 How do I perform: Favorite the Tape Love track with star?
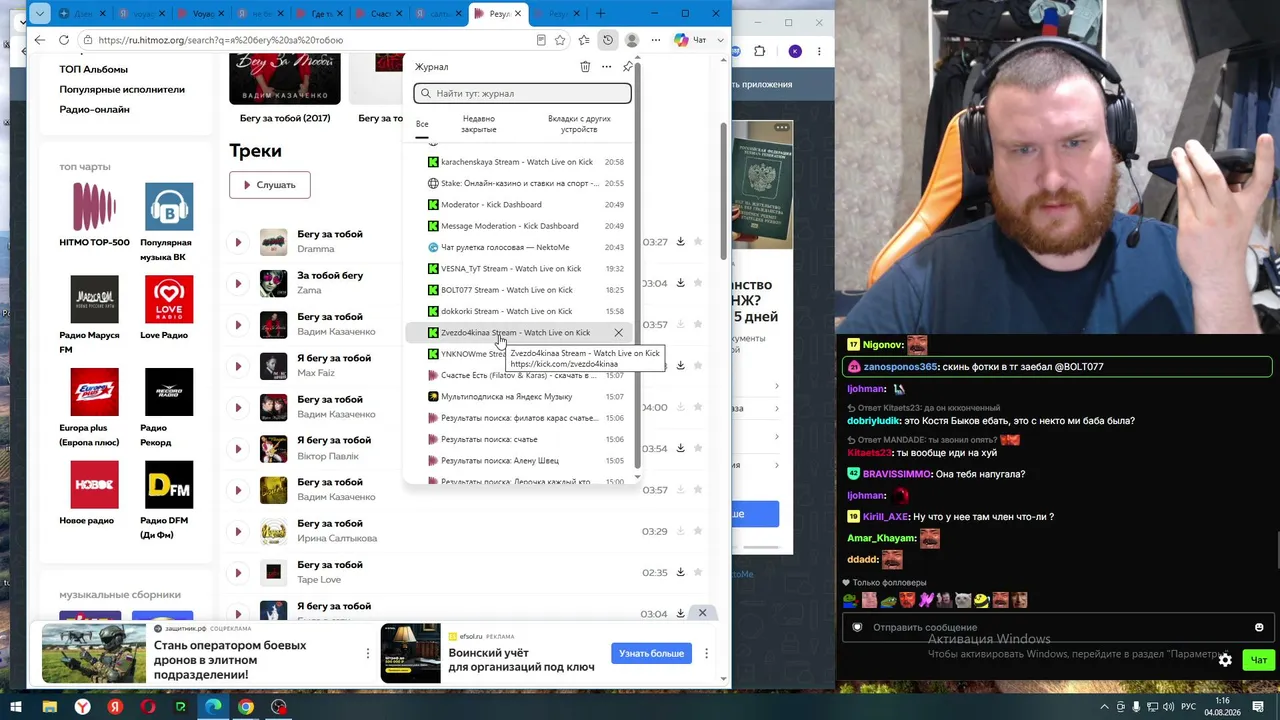click(x=698, y=572)
